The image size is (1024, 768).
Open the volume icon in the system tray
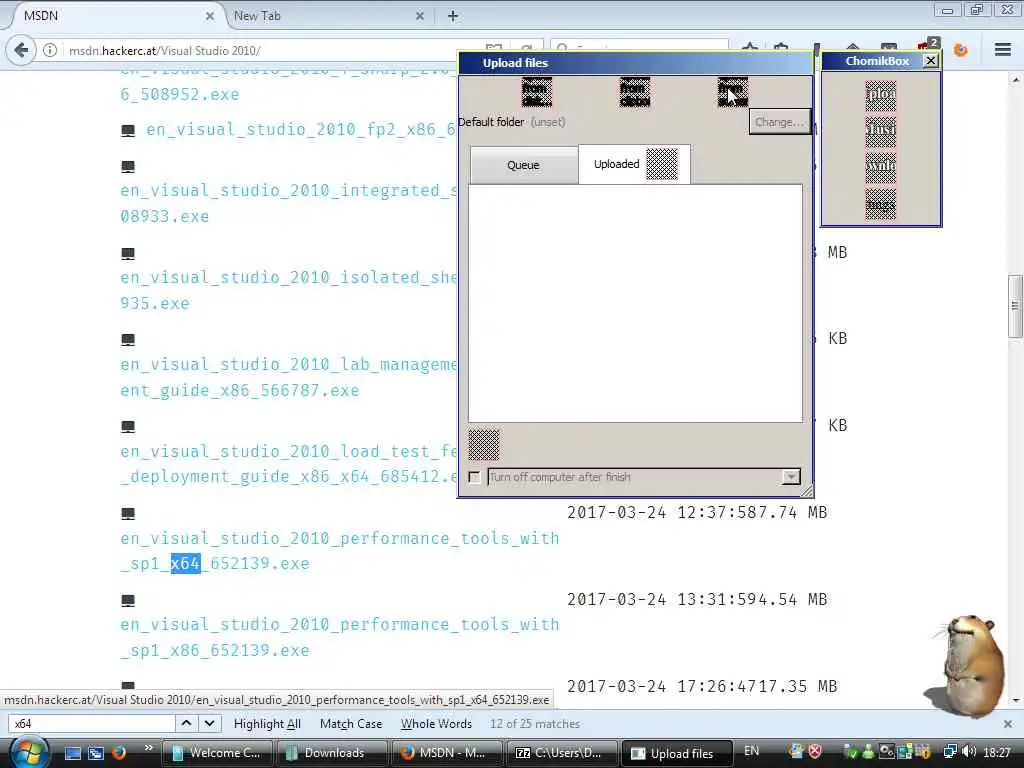pyautogui.click(x=969, y=752)
